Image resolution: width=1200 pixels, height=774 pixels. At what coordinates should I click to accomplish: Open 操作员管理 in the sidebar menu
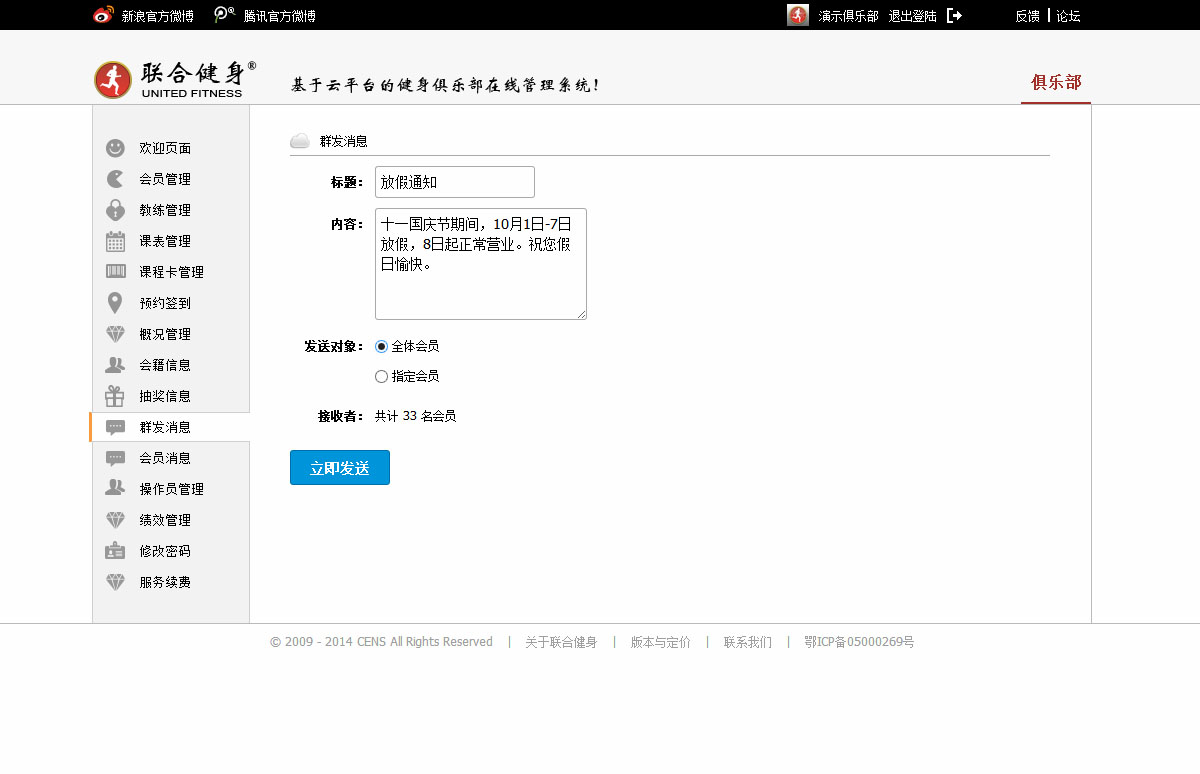[x=171, y=489]
